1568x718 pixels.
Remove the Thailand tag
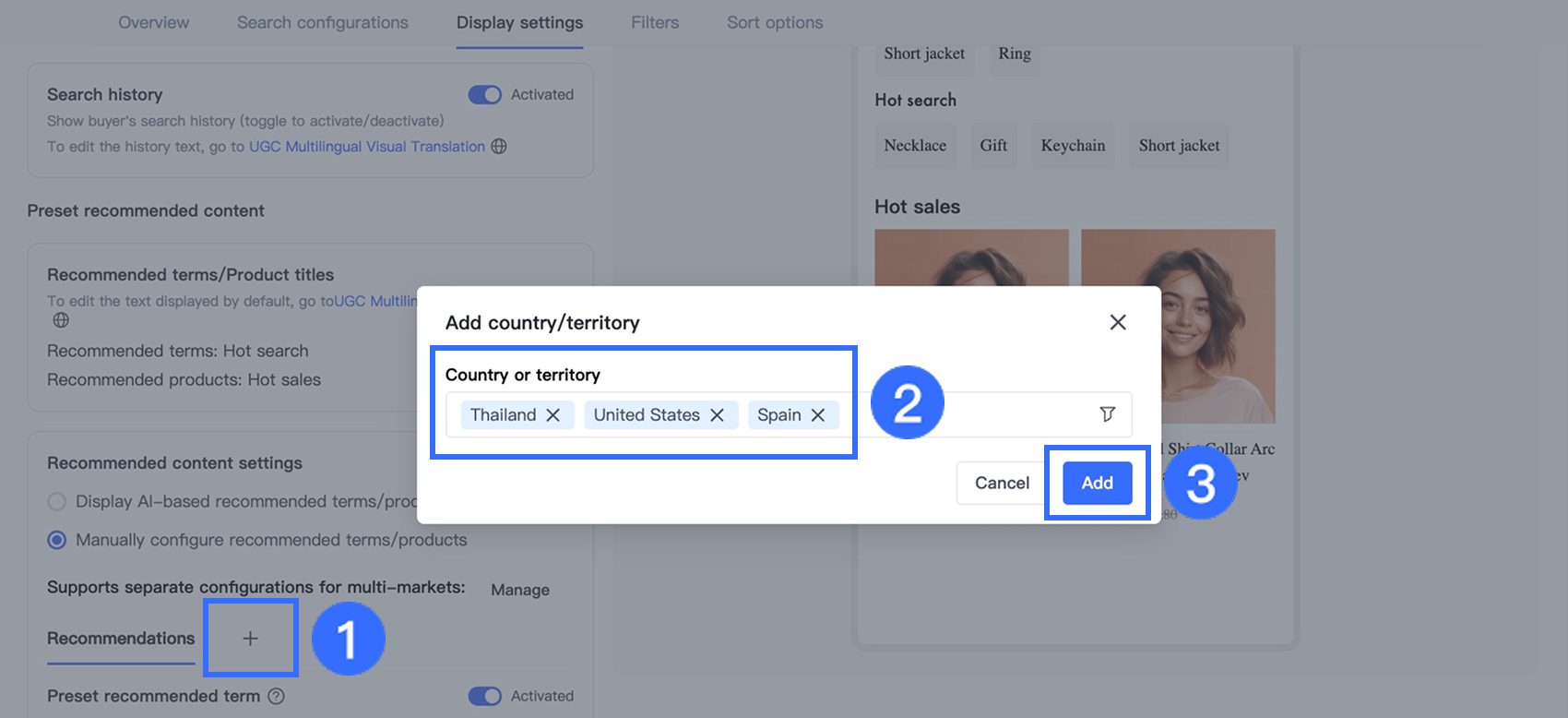point(553,415)
